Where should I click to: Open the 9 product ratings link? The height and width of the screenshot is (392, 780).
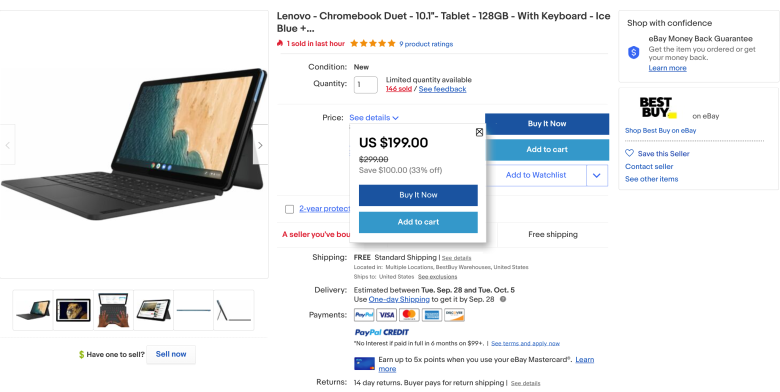(426, 44)
